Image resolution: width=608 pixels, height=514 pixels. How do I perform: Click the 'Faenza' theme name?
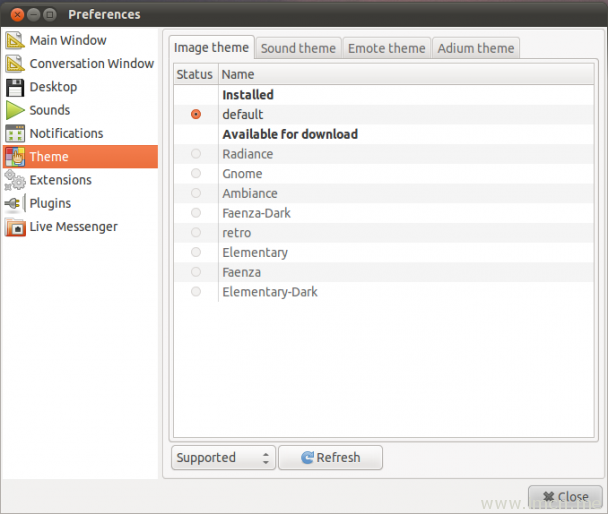click(x=242, y=273)
